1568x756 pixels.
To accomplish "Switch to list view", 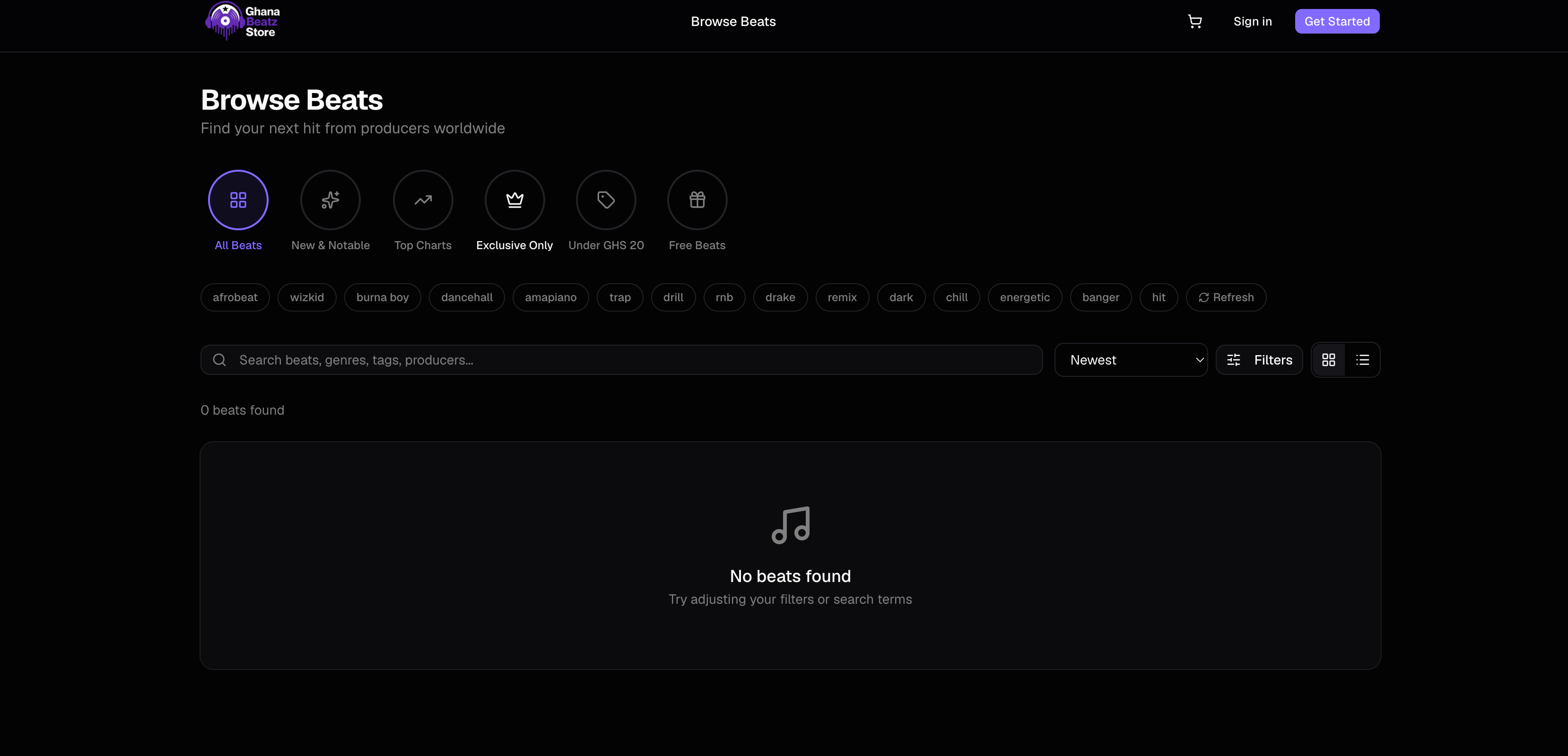I will pyautogui.click(x=1363, y=360).
